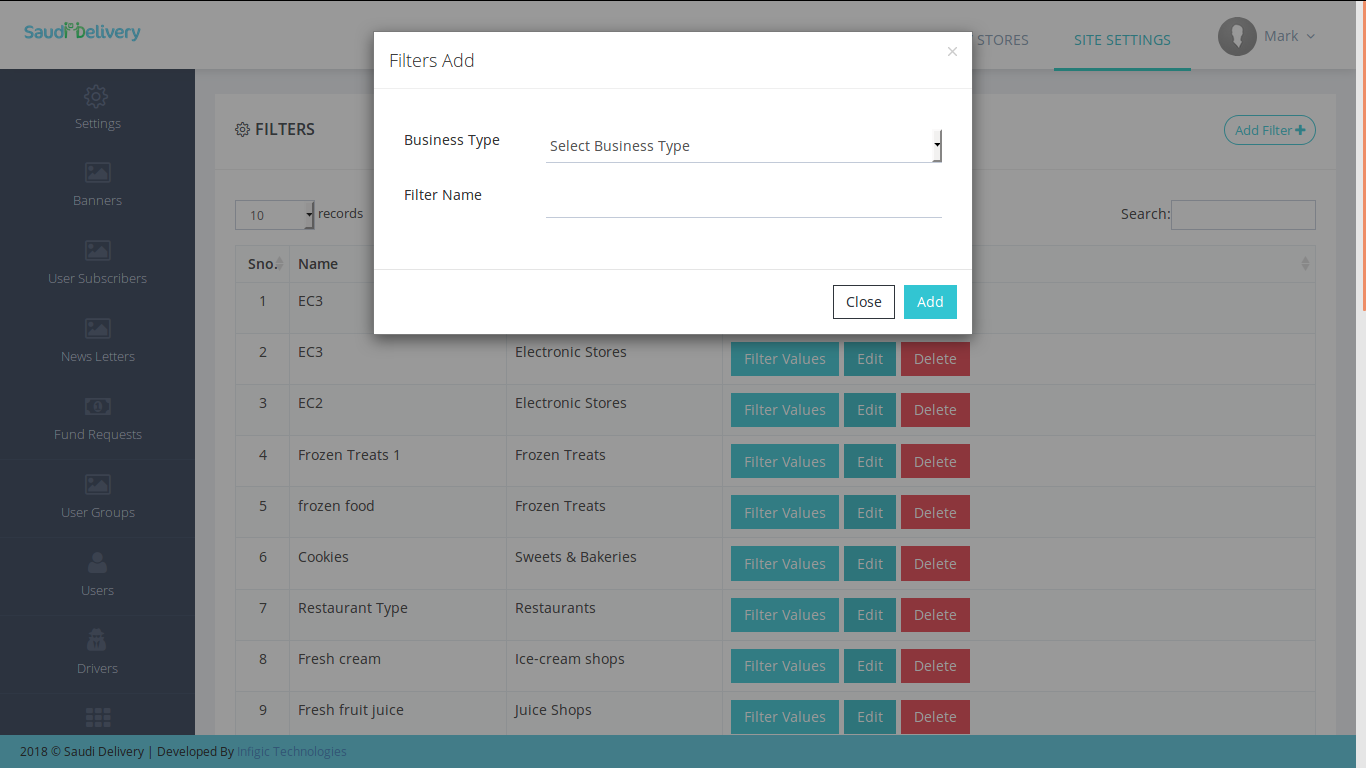Delete the Cookies filter row
This screenshot has height=768, width=1366.
(x=934, y=564)
